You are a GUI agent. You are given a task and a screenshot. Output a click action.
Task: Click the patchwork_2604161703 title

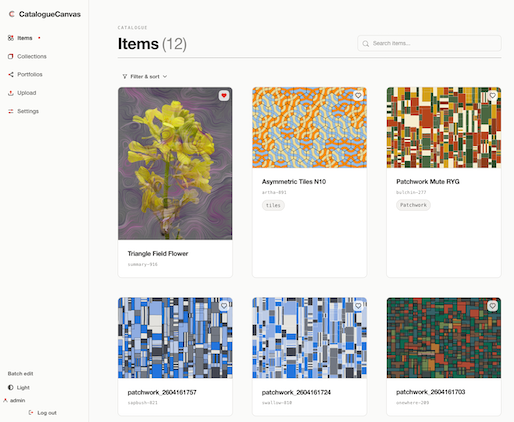point(430,392)
